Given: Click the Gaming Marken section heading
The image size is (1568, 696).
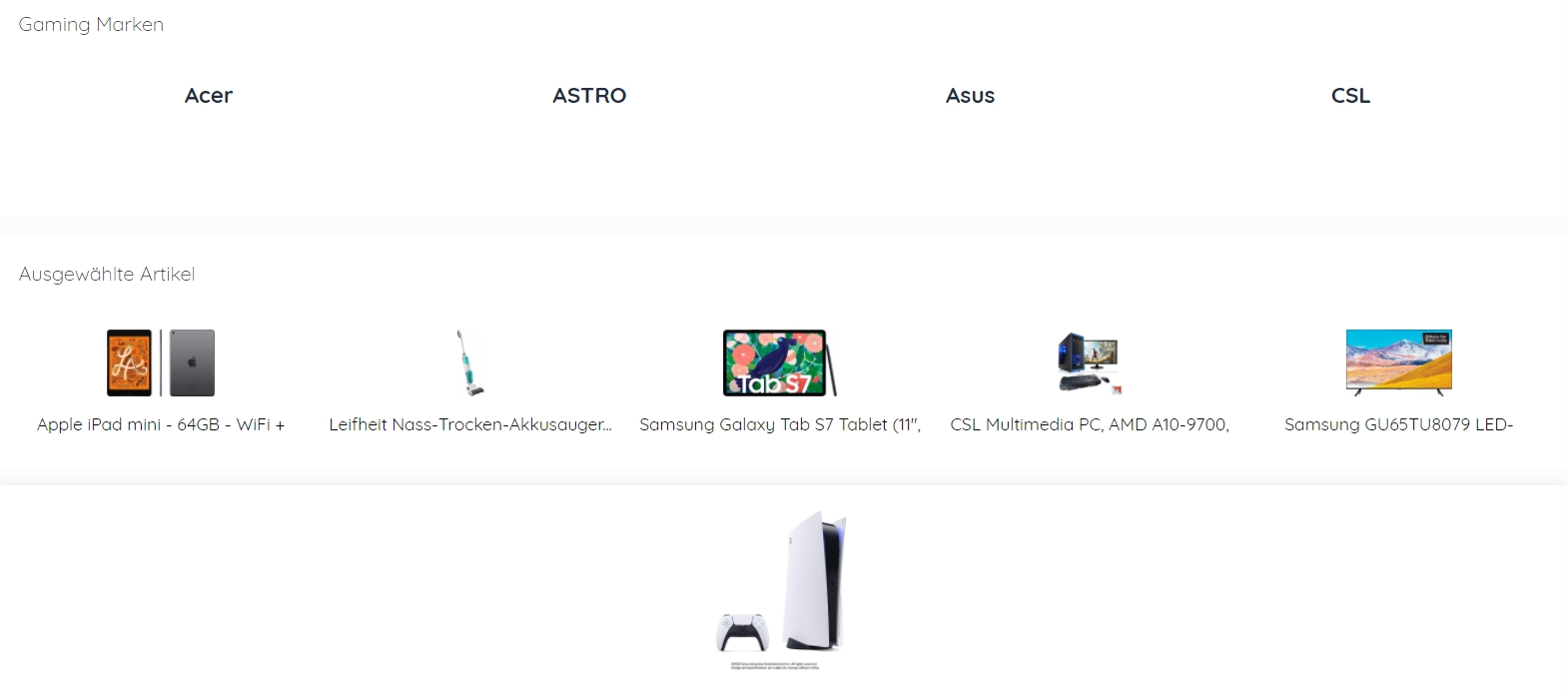Looking at the screenshot, I should coord(91,24).
